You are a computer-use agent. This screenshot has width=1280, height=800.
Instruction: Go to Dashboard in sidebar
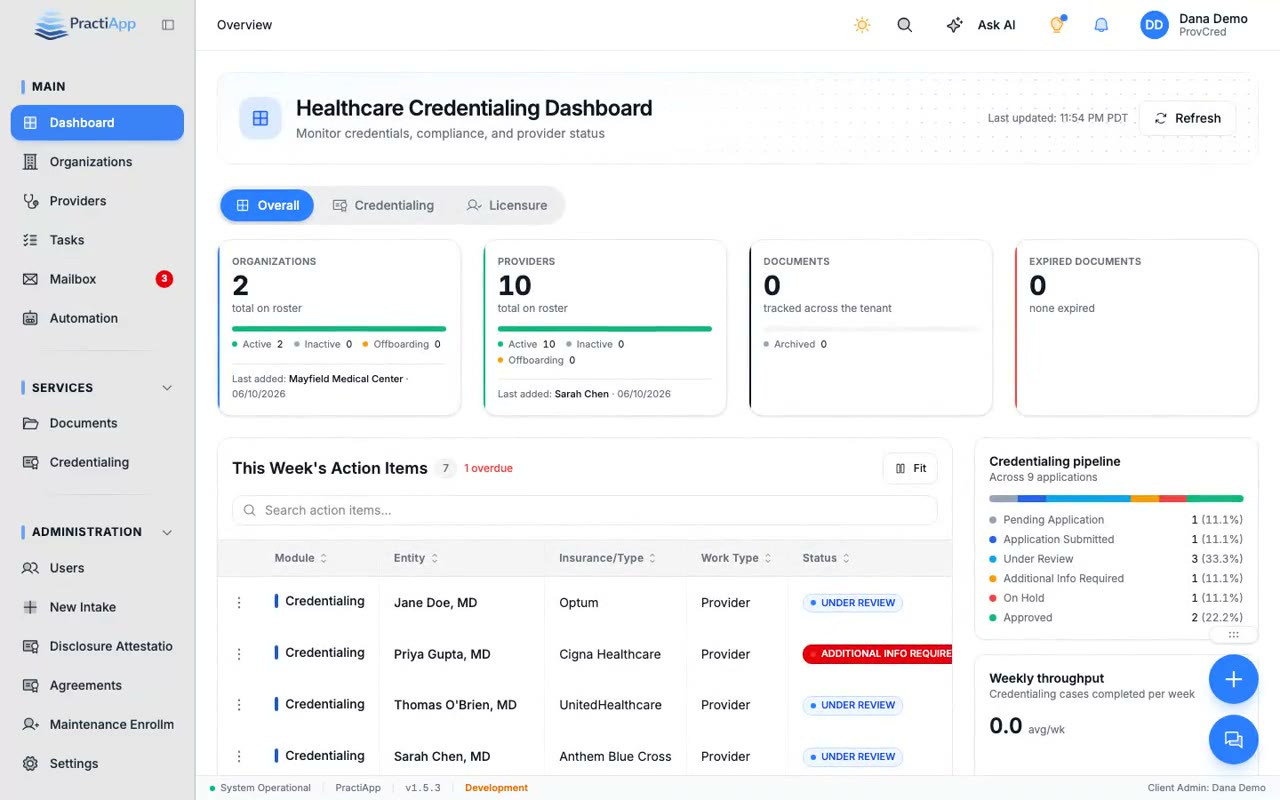[97, 122]
